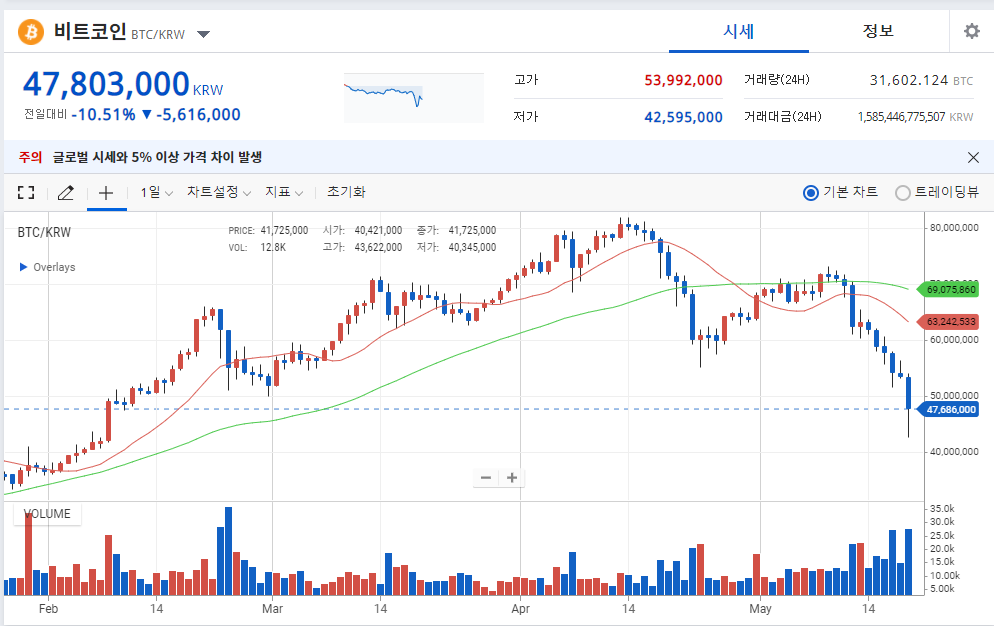Click the -10.51% change percentage
Screen dimensions: 994x626
tap(103, 115)
